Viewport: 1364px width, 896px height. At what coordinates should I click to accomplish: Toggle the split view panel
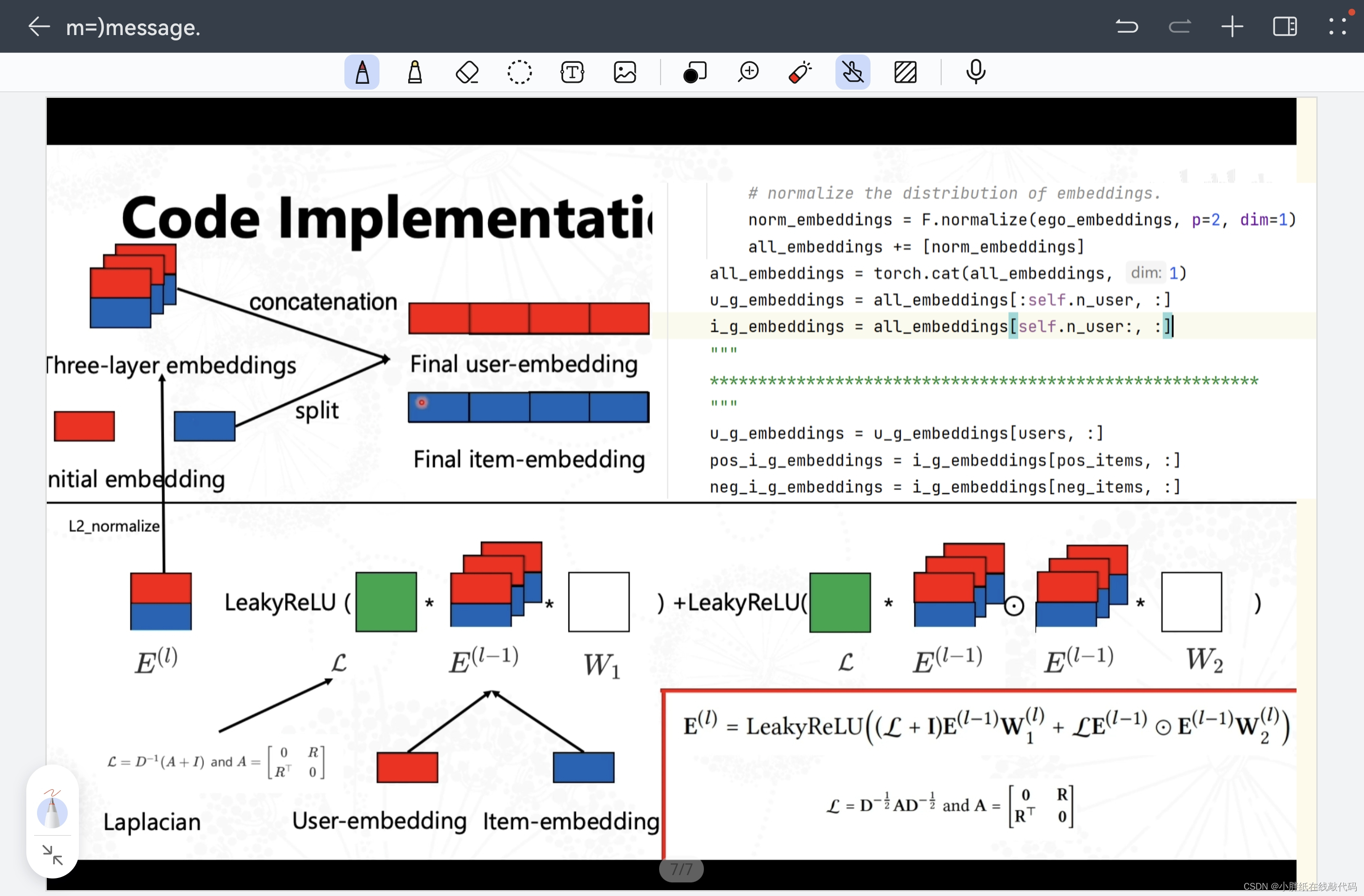click(1284, 26)
